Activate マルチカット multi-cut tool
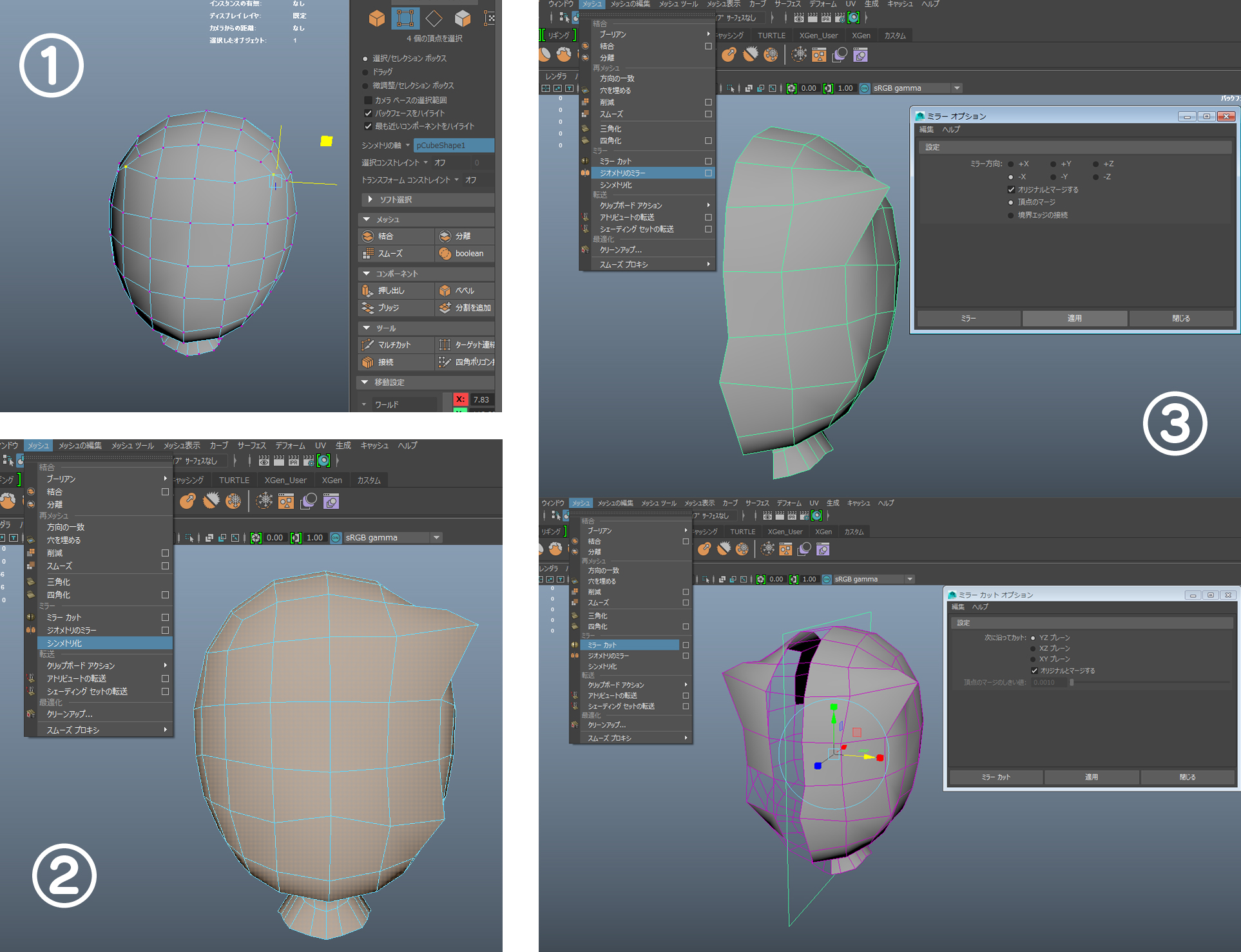The height and width of the screenshot is (952, 1241). tap(396, 345)
